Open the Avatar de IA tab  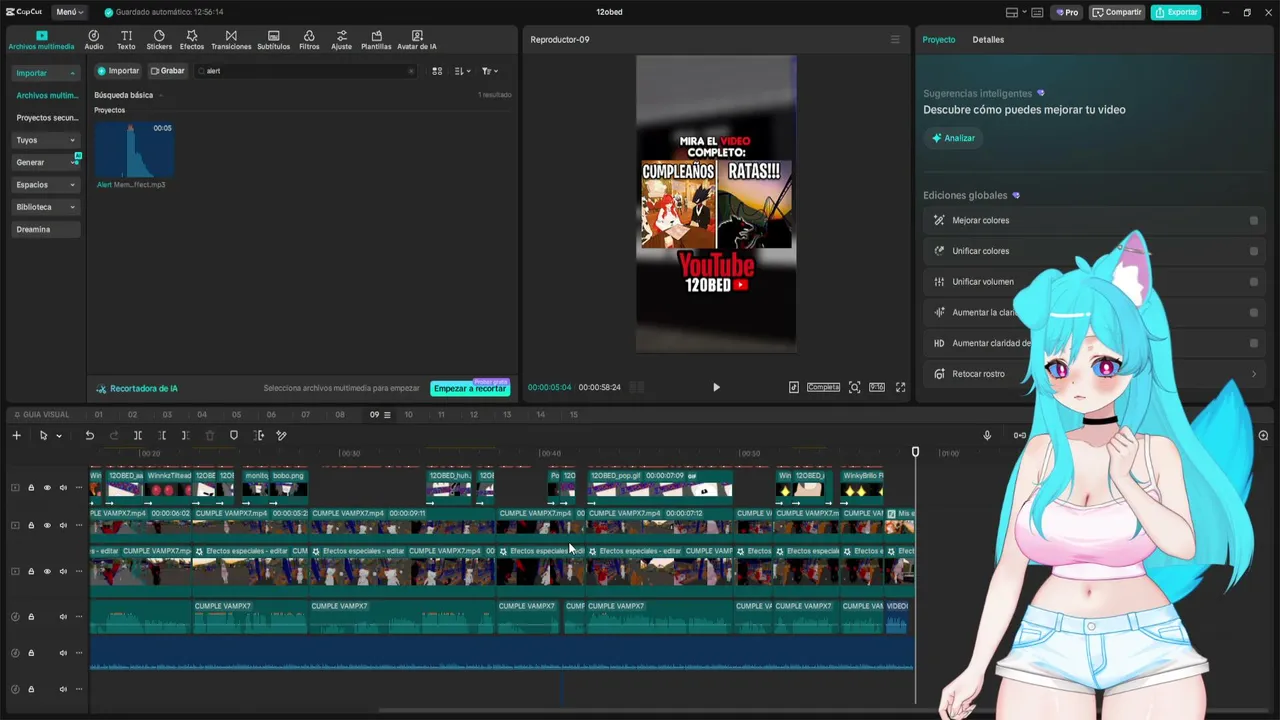(x=417, y=40)
